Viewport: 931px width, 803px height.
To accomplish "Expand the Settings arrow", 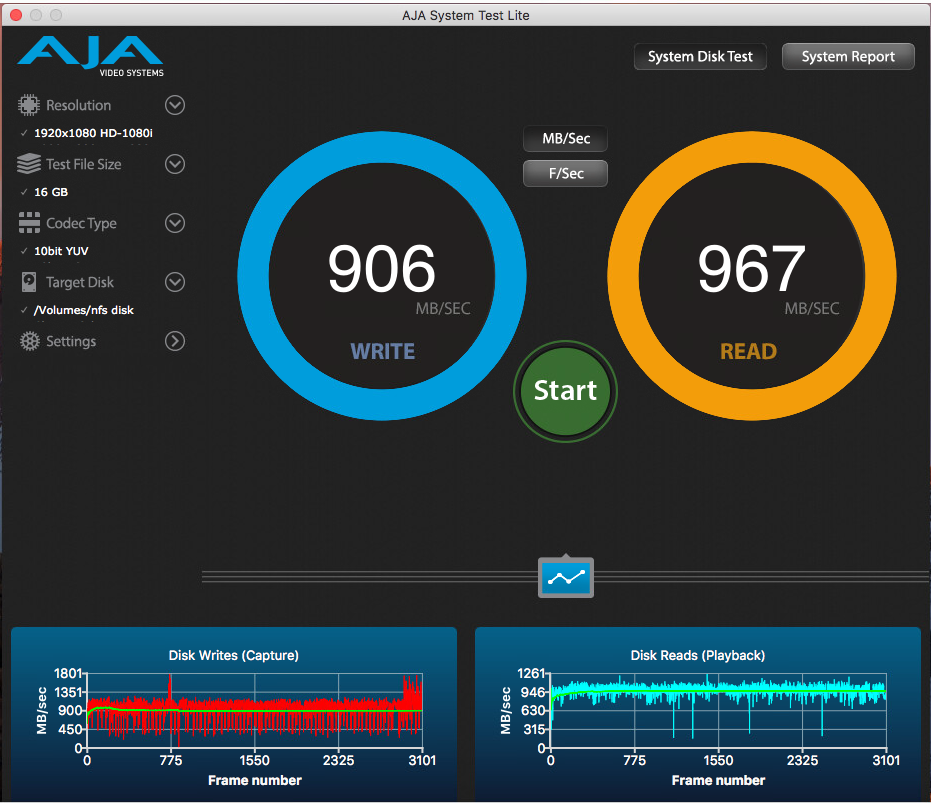I will point(175,341).
